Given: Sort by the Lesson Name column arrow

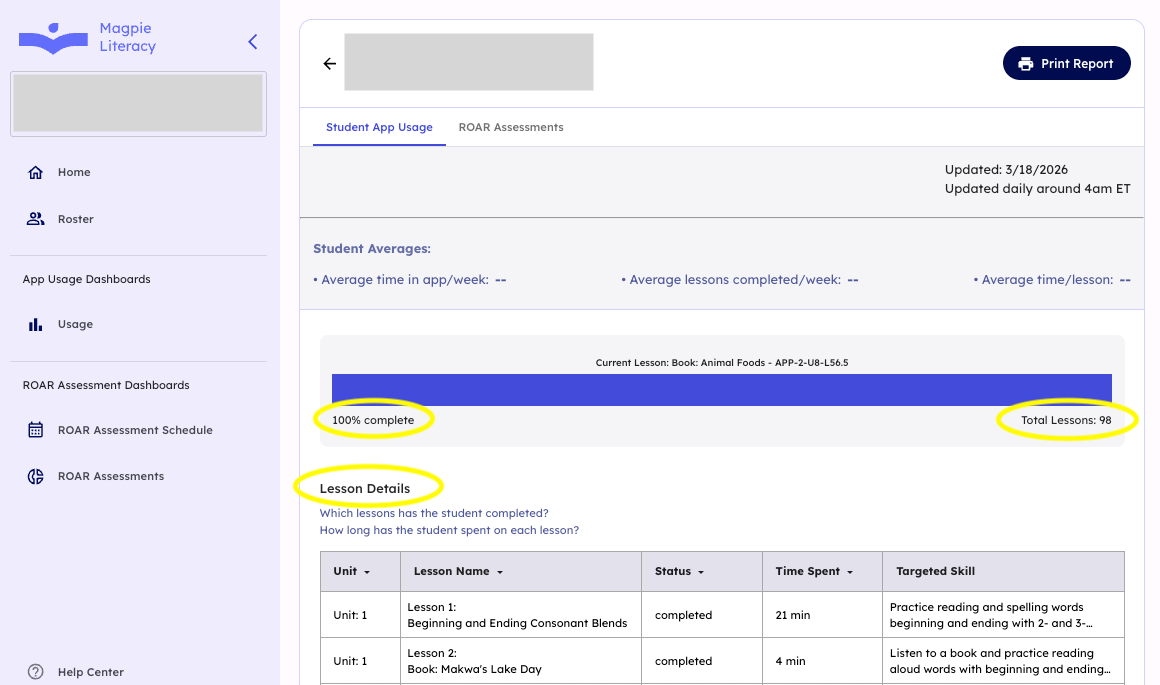Looking at the screenshot, I should pos(499,572).
